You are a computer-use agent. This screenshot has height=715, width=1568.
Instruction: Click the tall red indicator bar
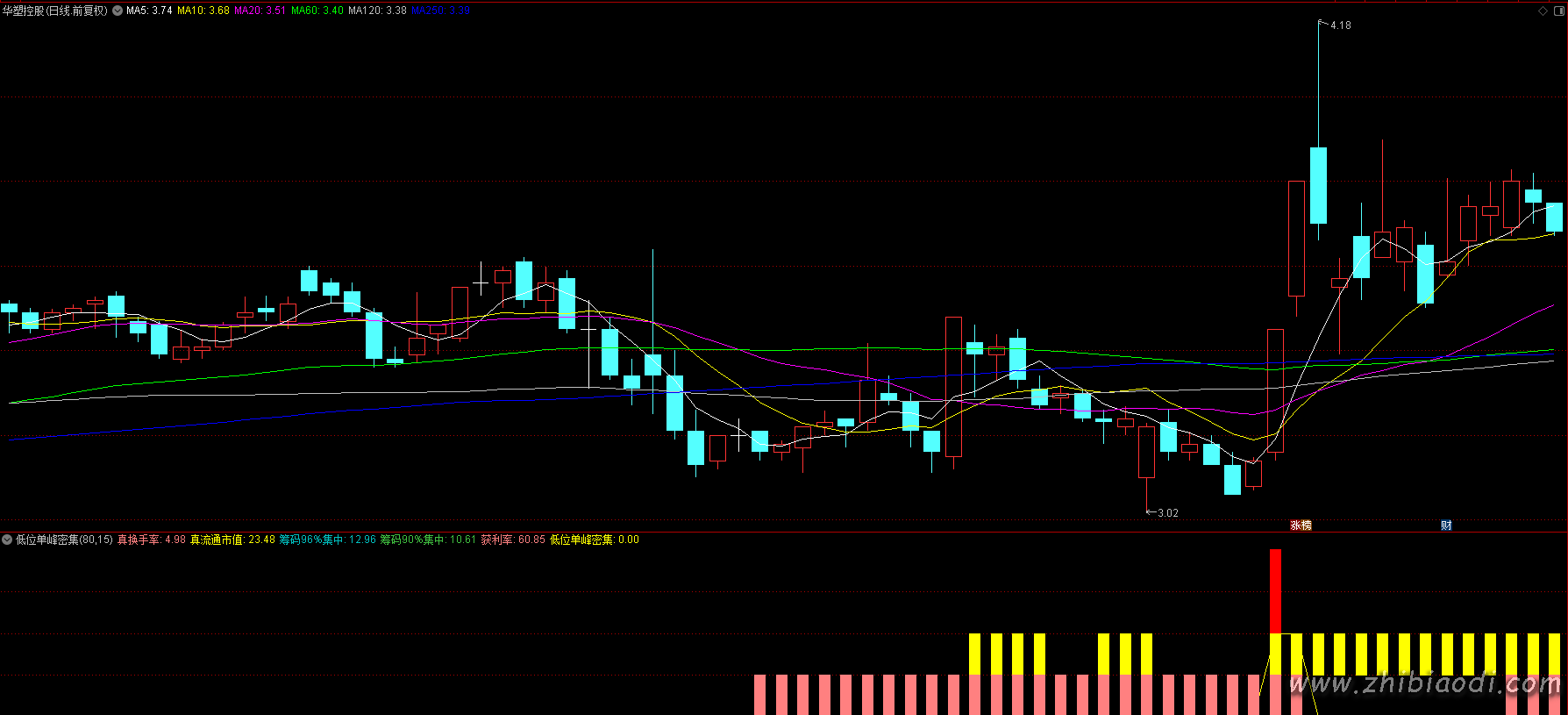pos(1275,590)
